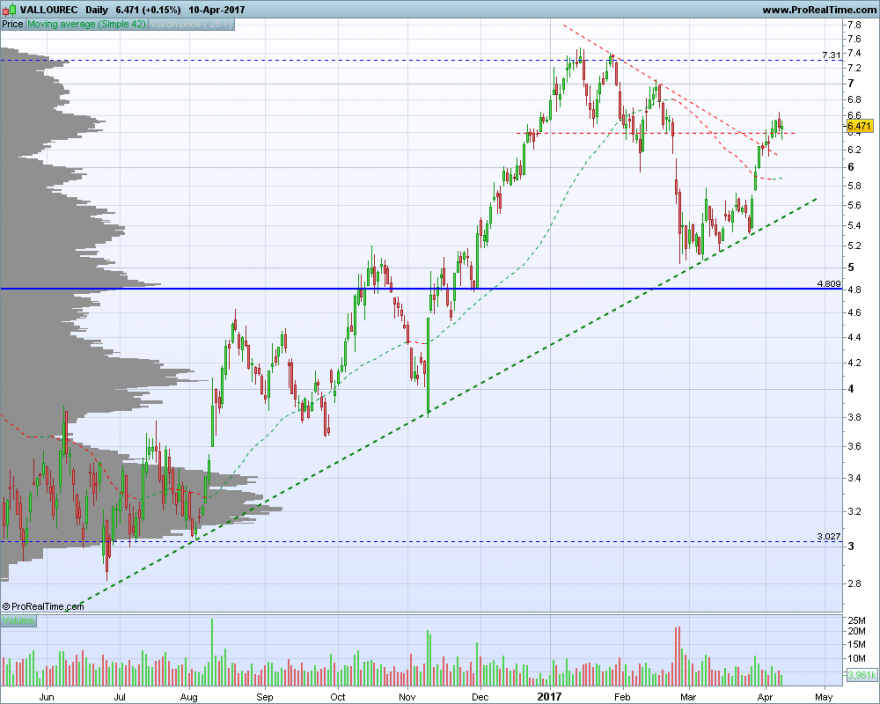Click the Mar label on time axis

(688, 697)
